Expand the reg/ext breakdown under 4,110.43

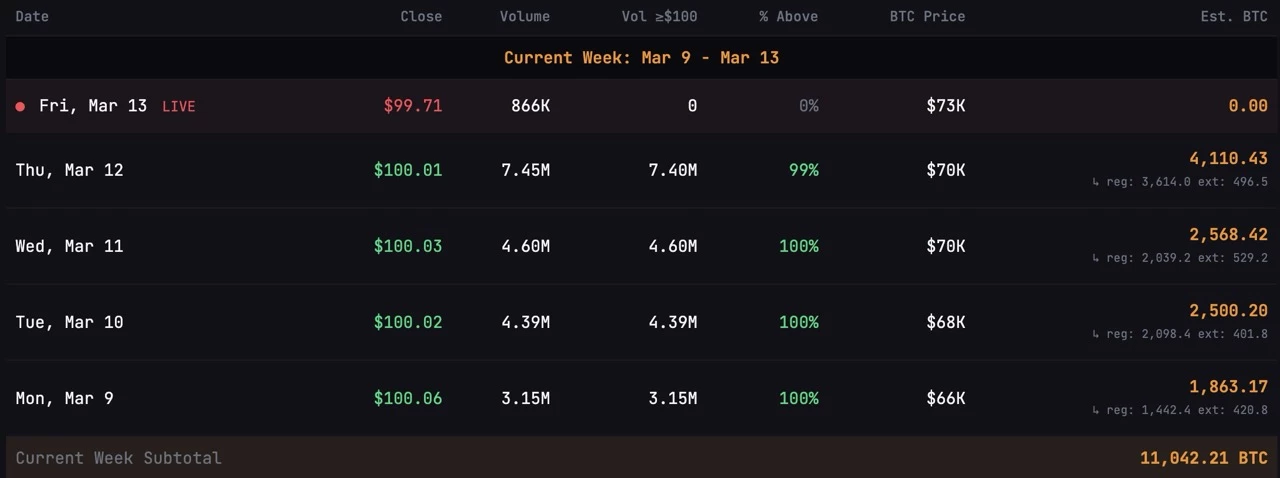click(x=1179, y=182)
